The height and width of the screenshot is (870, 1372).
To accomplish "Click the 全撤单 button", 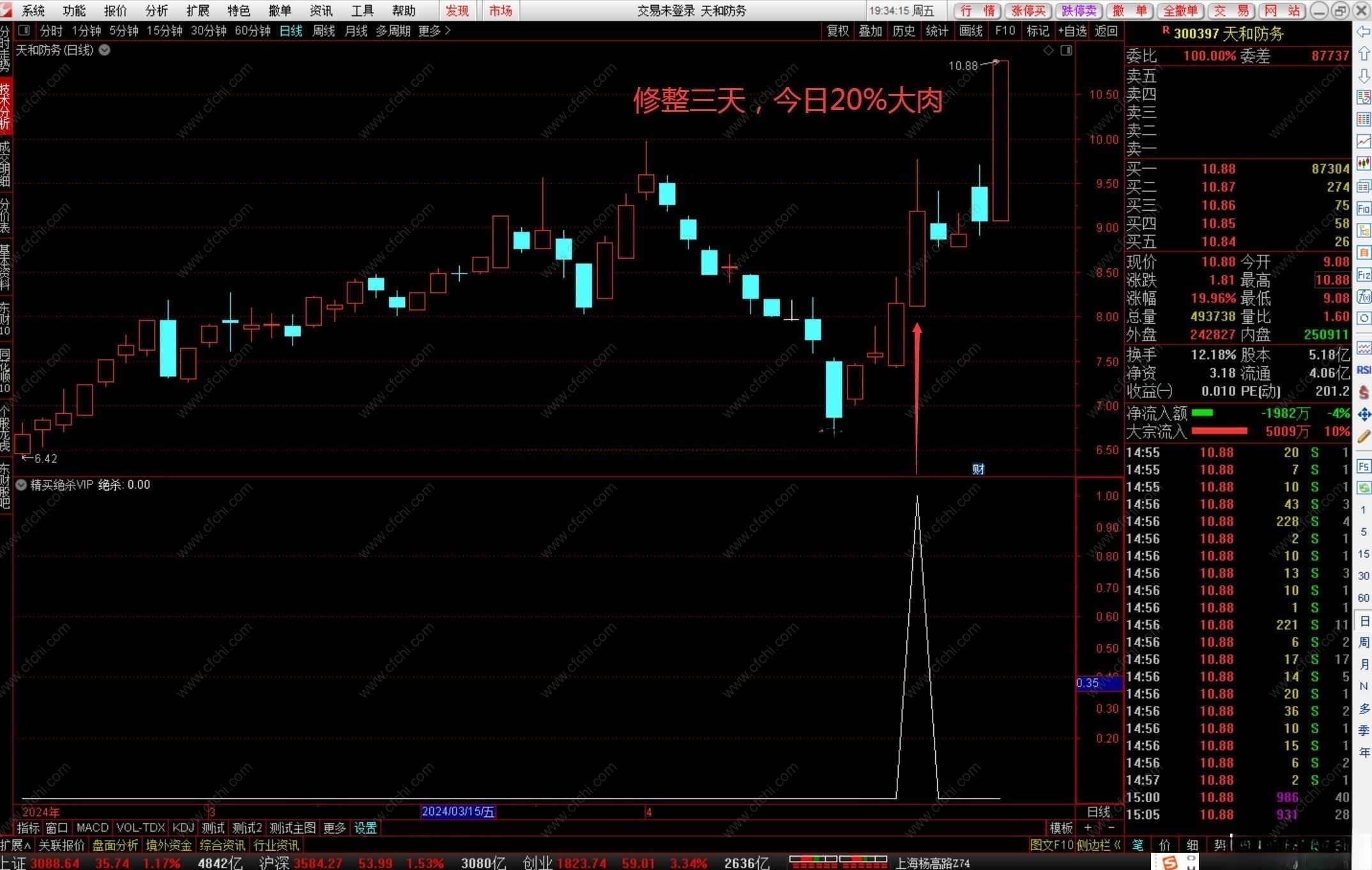I will point(1180,10).
